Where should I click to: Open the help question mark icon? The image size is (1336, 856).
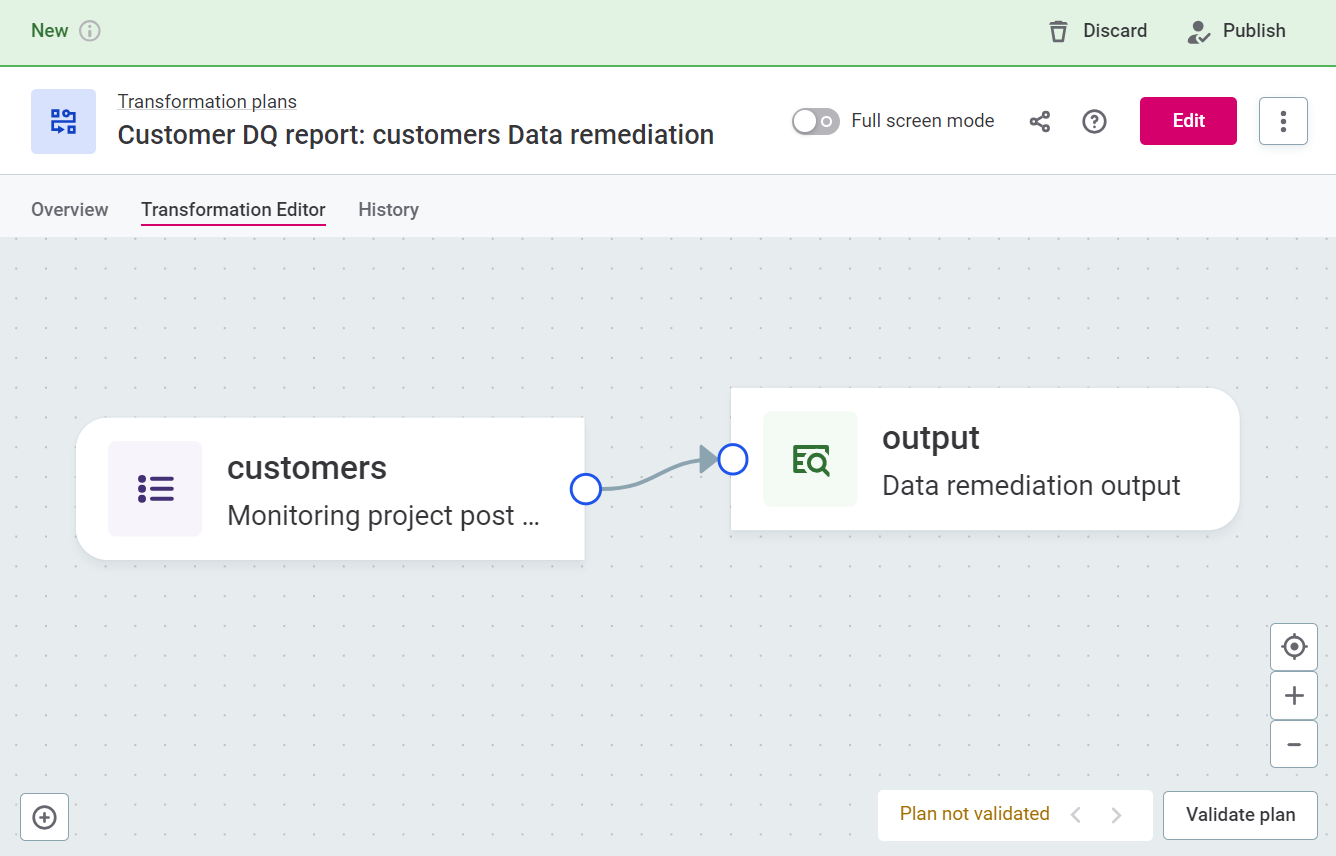tap(1095, 121)
